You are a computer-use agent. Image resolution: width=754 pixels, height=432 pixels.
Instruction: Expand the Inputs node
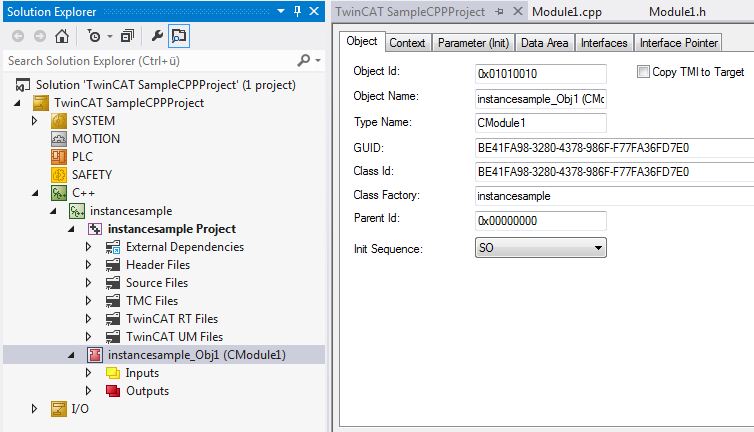88,373
